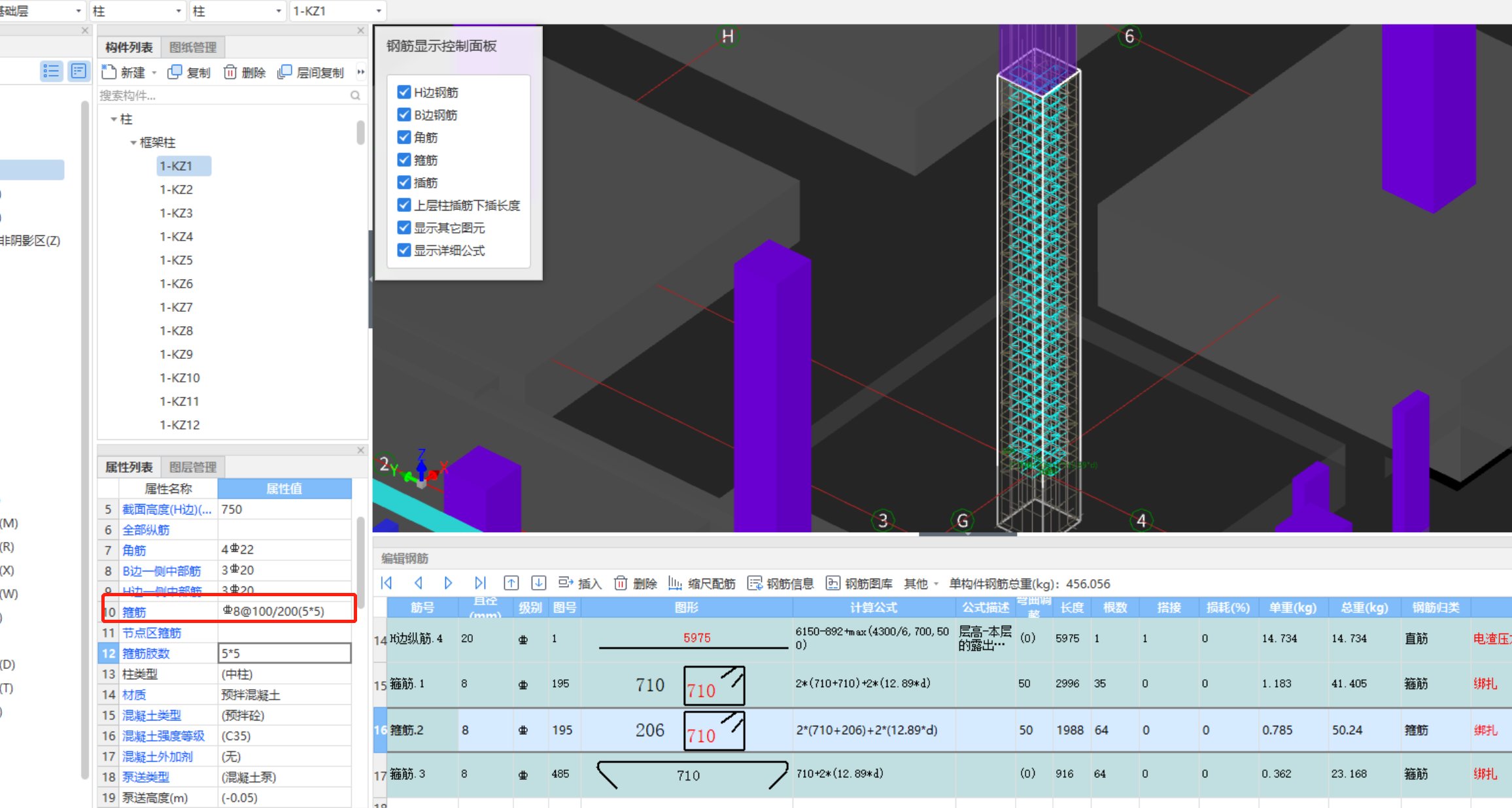Screen dimensions: 1512x808
Task: Select rebar table row 箍筋.2
Action: tap(942, 730)
